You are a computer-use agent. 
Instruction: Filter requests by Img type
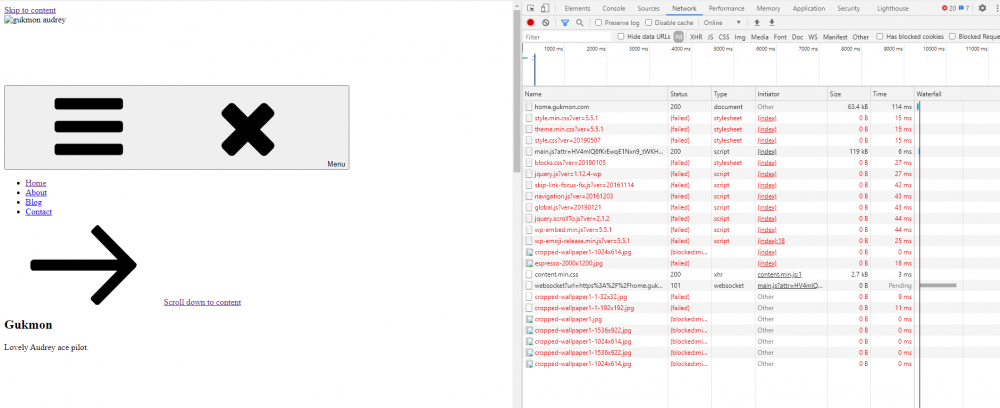coord(740,36)
